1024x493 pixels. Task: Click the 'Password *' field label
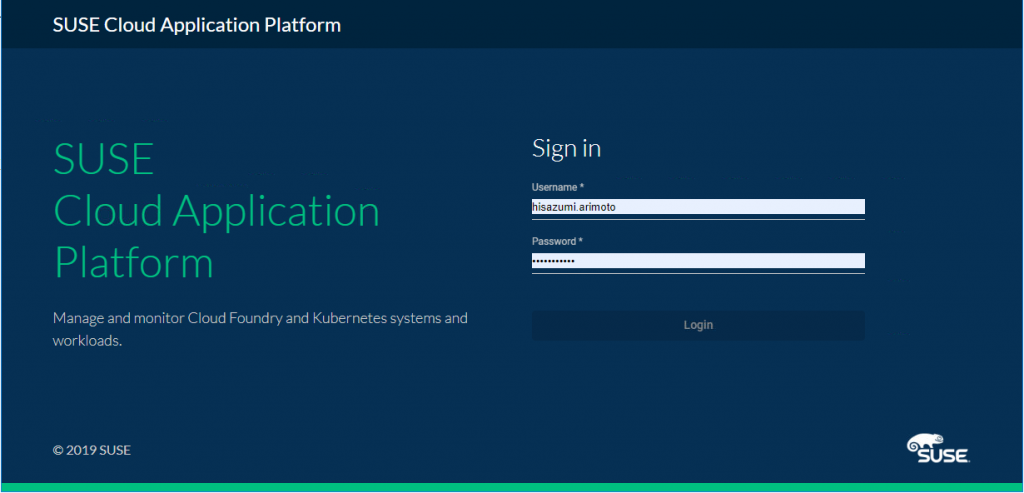click(557, 241)
